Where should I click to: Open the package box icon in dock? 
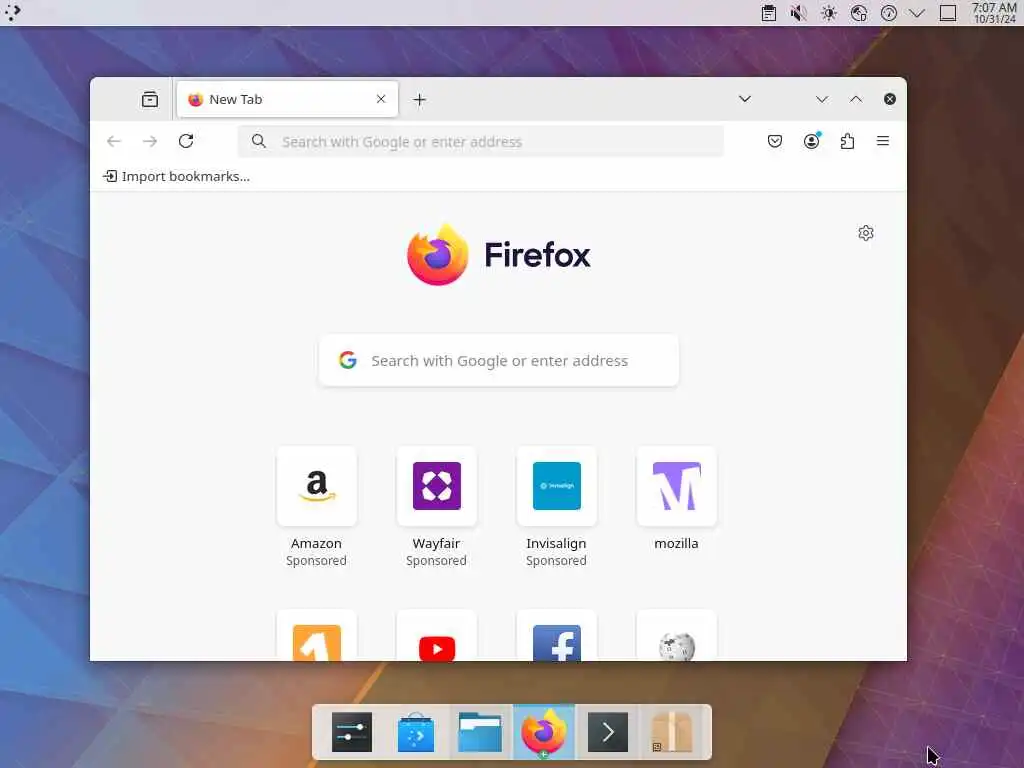click(672, 732)
